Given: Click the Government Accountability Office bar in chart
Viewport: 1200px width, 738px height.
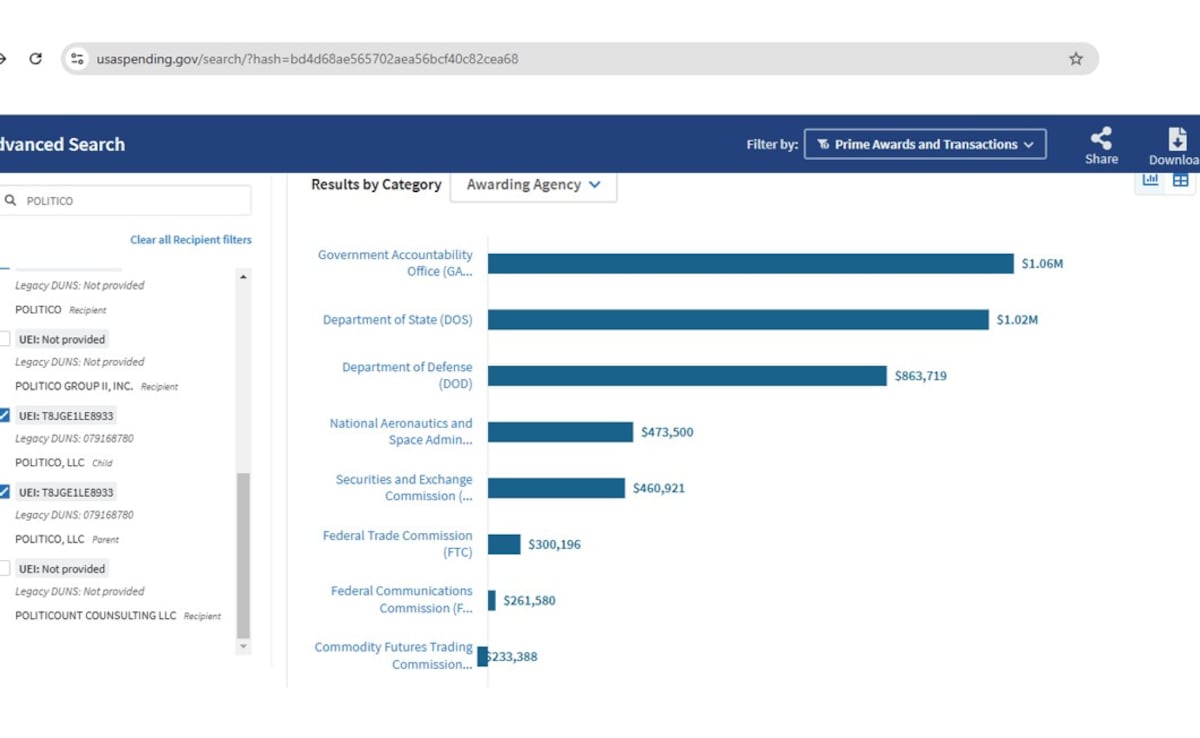Looking at the screenshot, I should click(x=751, y=264).
